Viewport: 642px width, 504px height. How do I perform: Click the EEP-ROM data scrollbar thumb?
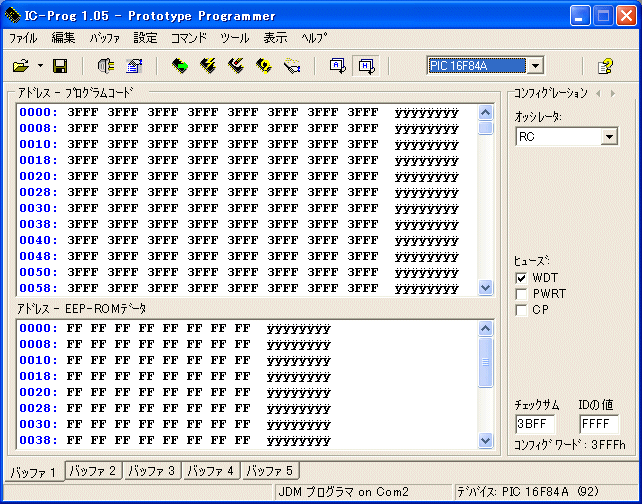coord(486,362)
